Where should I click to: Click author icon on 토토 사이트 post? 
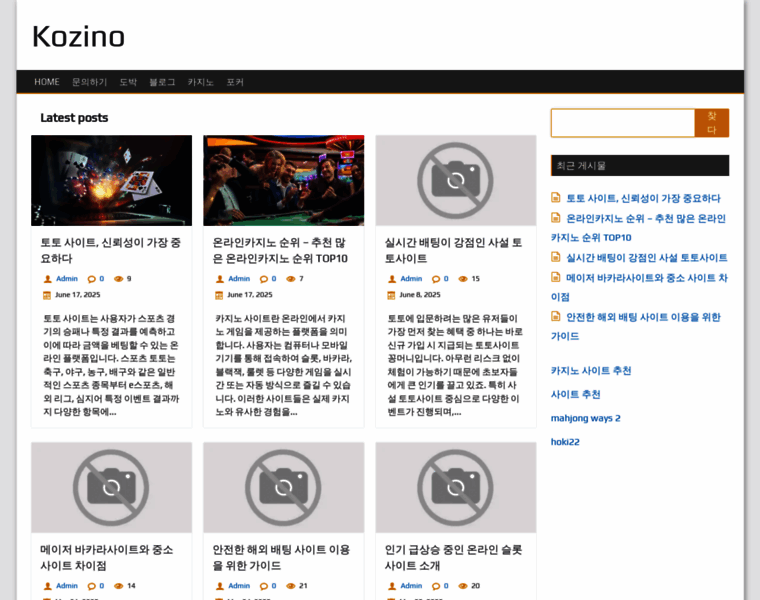(48, 279)
